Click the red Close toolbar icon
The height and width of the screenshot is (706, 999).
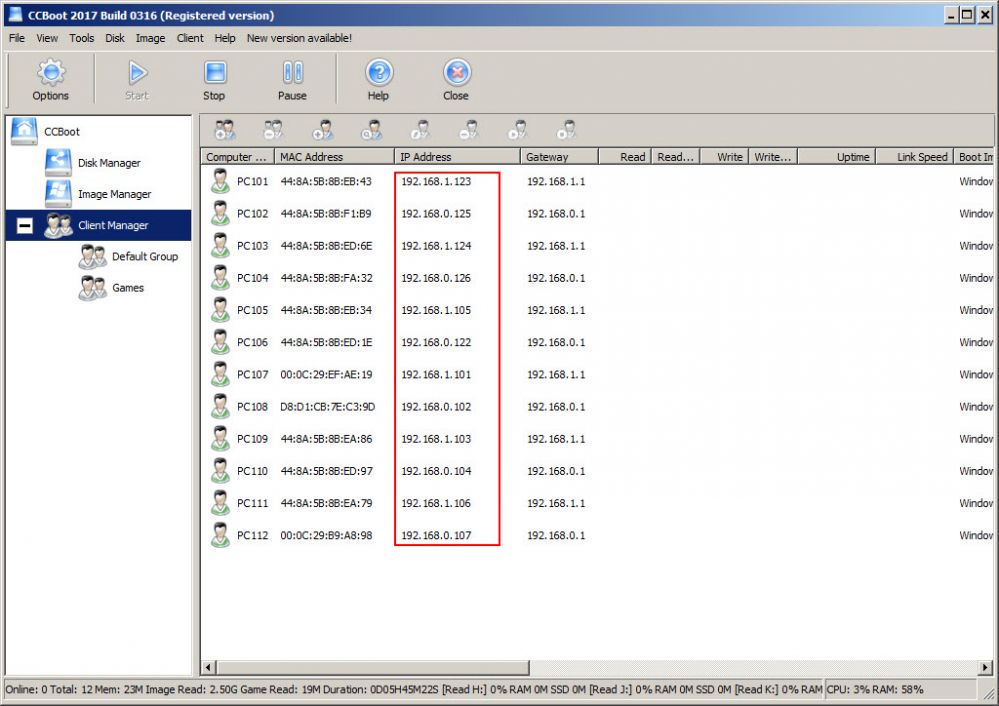pos(457,72)
